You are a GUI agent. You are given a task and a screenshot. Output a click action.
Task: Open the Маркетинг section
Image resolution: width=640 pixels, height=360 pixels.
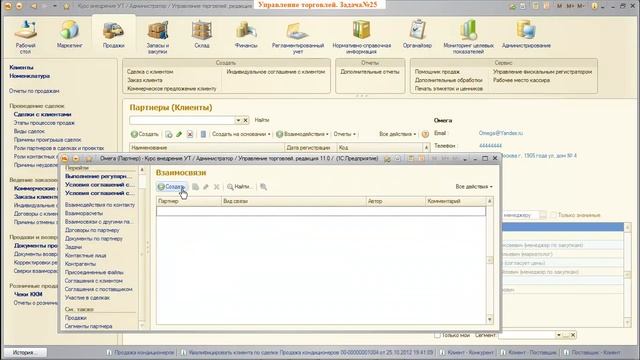coord(69,34)
